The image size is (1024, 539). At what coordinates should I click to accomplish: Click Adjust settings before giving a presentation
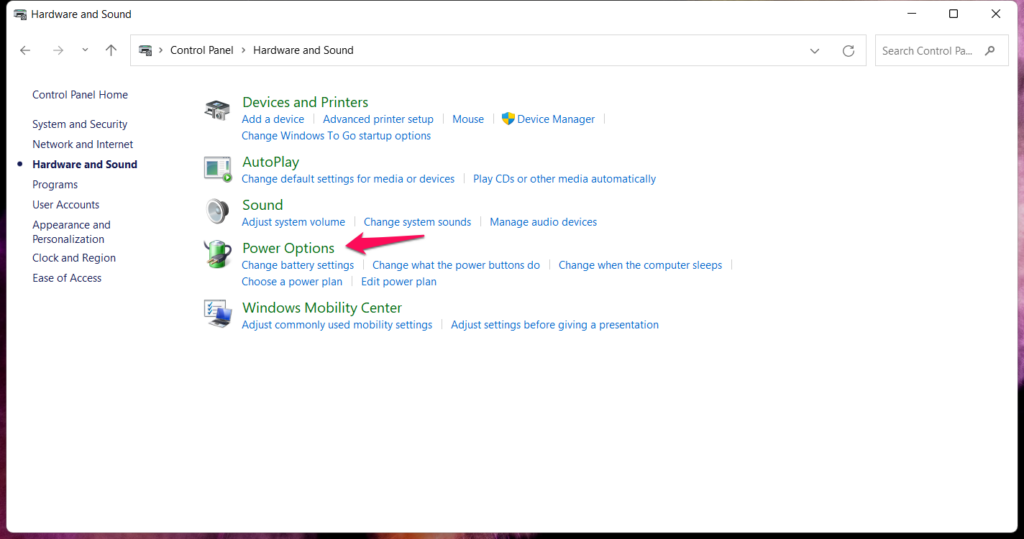tap(554, 325)
